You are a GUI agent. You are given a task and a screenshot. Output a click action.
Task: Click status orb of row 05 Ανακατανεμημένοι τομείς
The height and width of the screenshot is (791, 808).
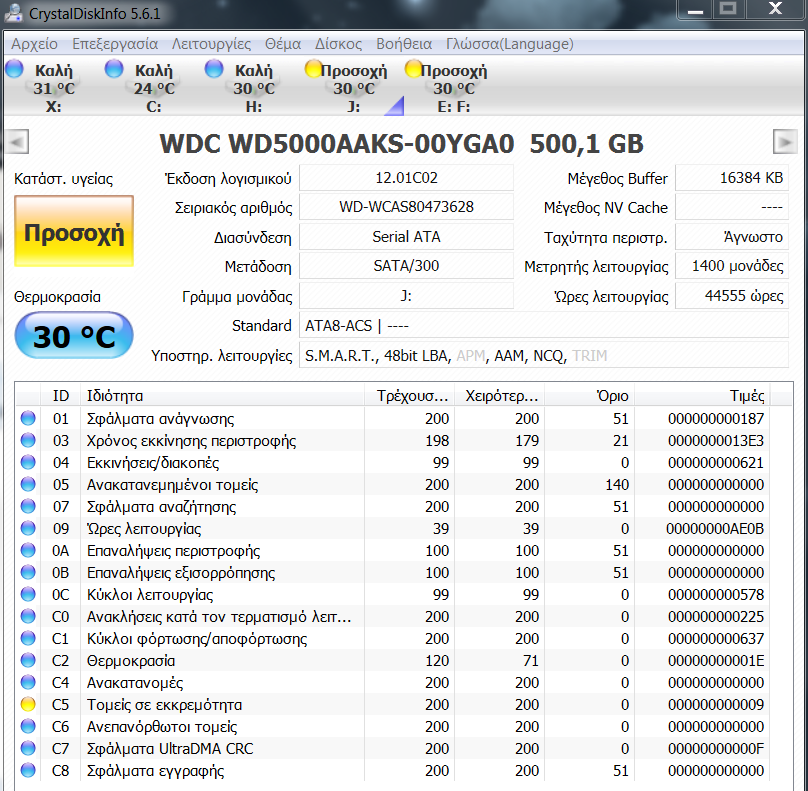coord(28,484)
